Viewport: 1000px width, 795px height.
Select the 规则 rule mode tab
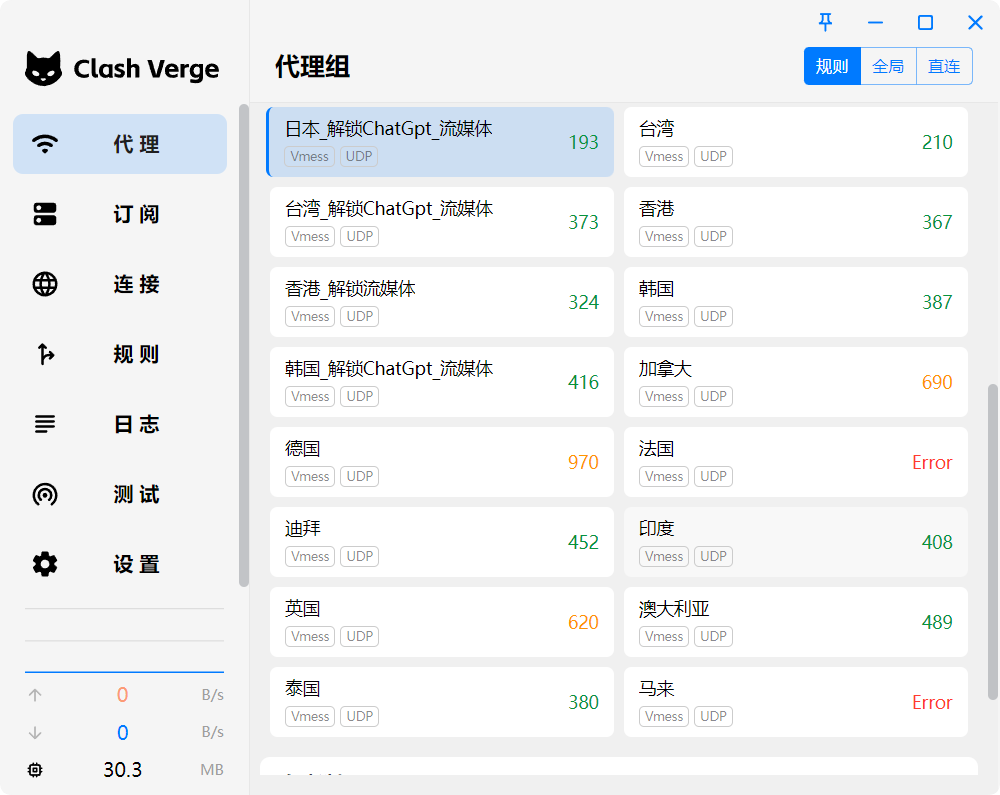pyautogui.click(x=832, y=65)
